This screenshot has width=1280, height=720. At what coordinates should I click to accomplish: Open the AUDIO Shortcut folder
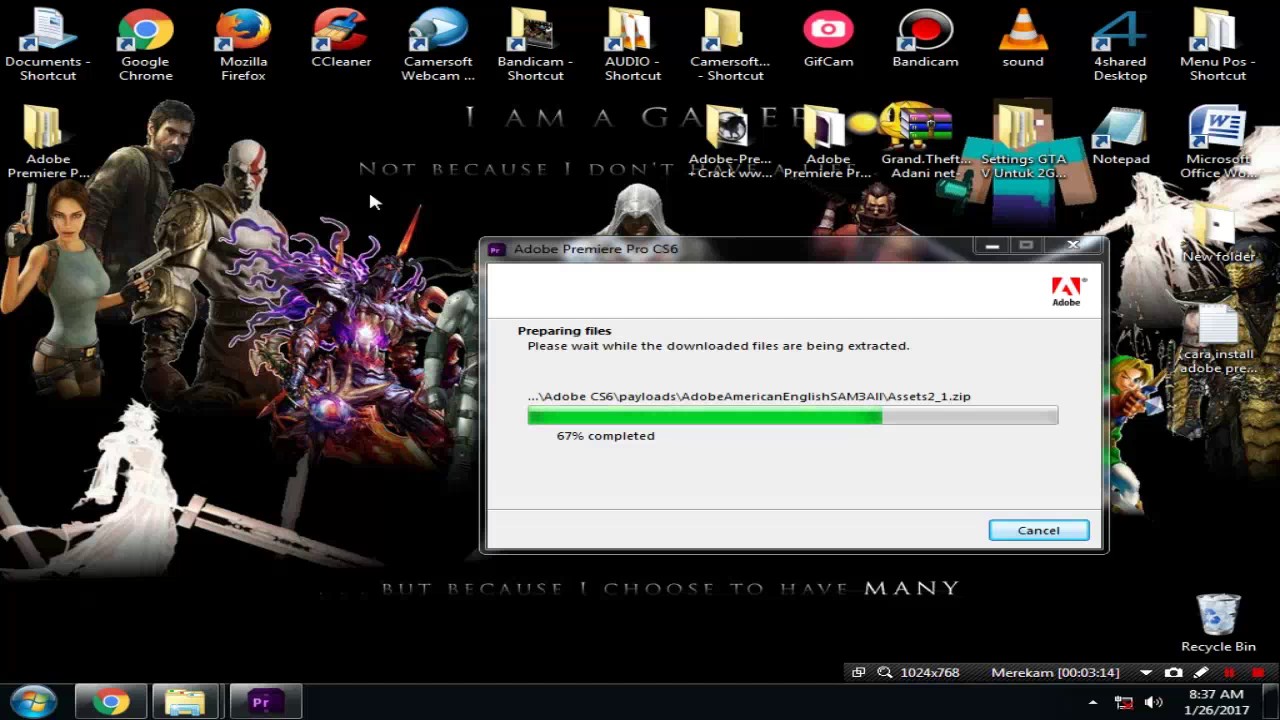pos(632,45)
